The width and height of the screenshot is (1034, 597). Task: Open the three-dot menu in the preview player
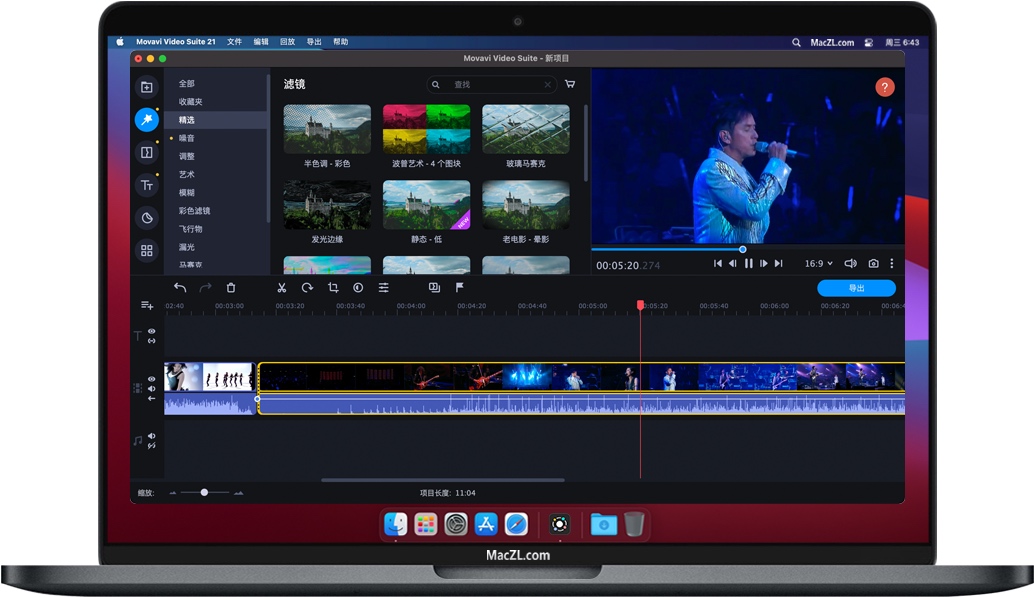click(893, 263)
